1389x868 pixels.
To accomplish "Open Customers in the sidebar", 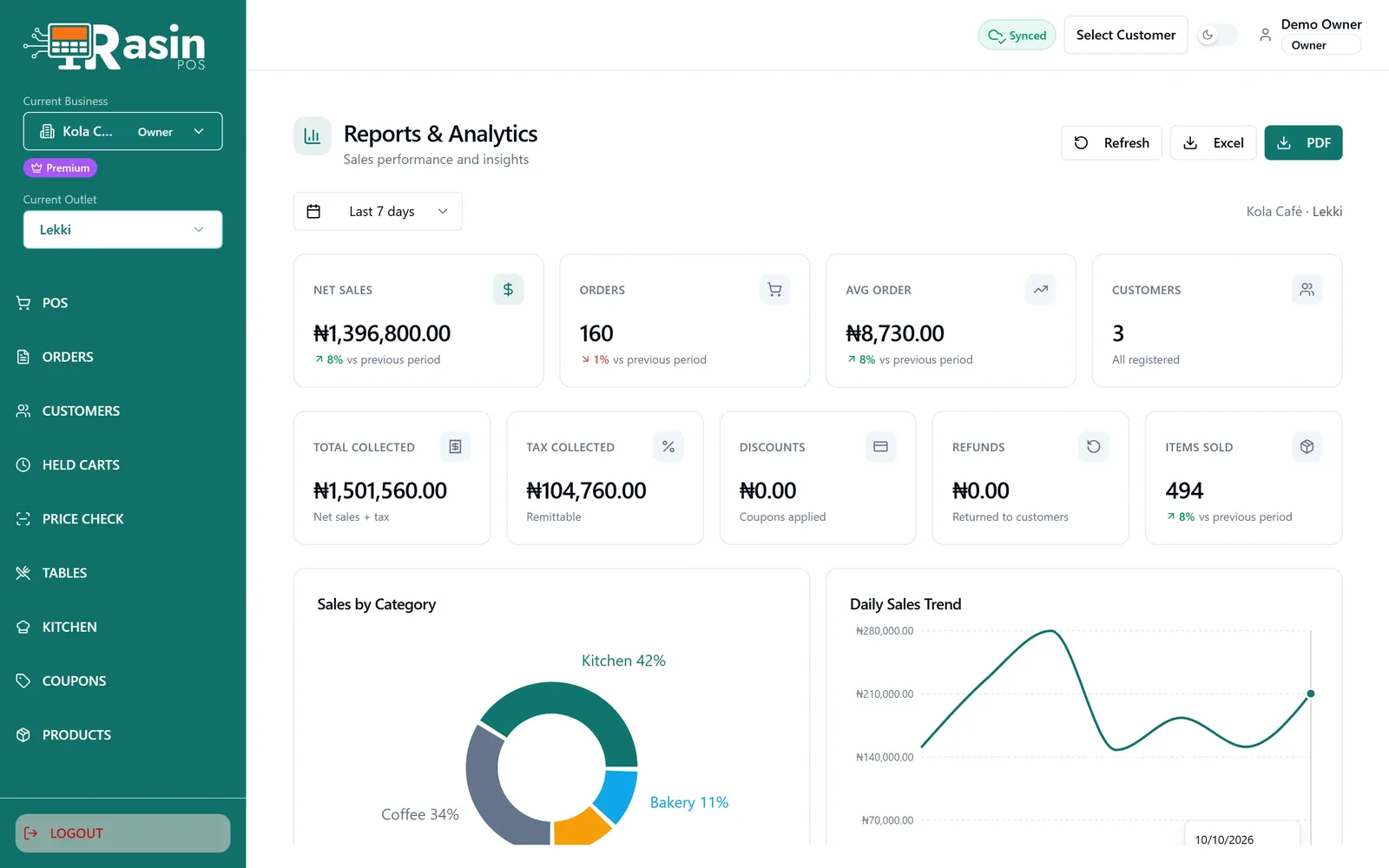I will (x=122, y=411).
